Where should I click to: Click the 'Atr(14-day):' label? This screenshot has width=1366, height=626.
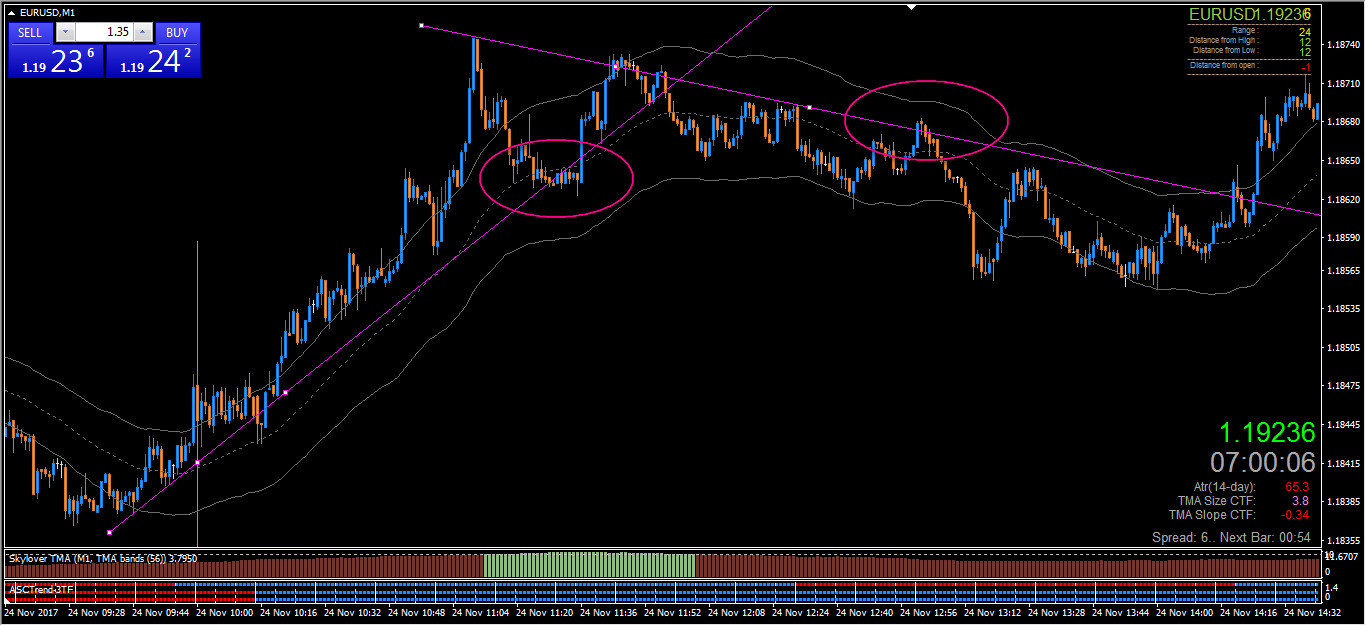1225,487
